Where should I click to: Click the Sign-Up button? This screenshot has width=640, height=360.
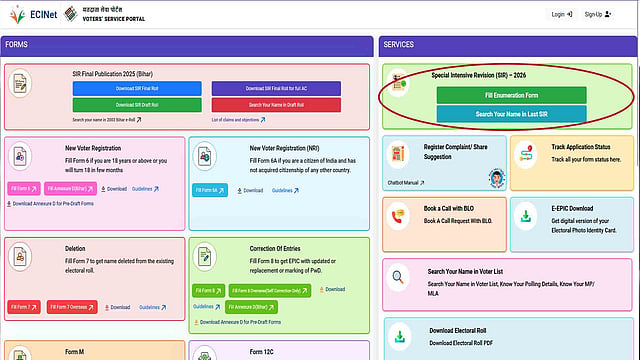point(597,14)
